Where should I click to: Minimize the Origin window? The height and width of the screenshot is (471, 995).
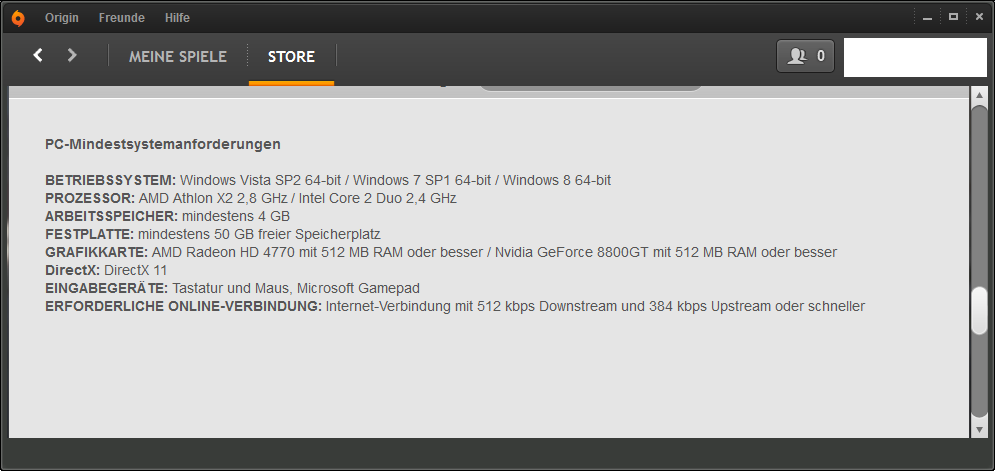928,17
